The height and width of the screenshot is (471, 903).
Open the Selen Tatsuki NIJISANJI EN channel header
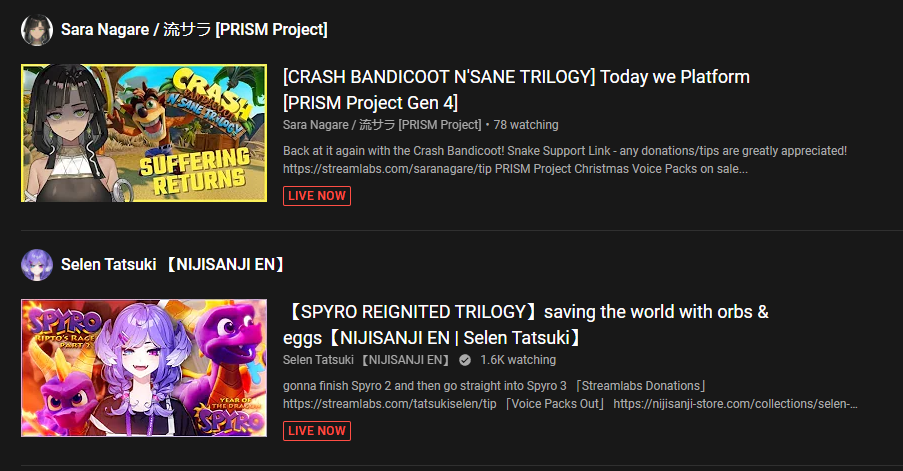173,264
